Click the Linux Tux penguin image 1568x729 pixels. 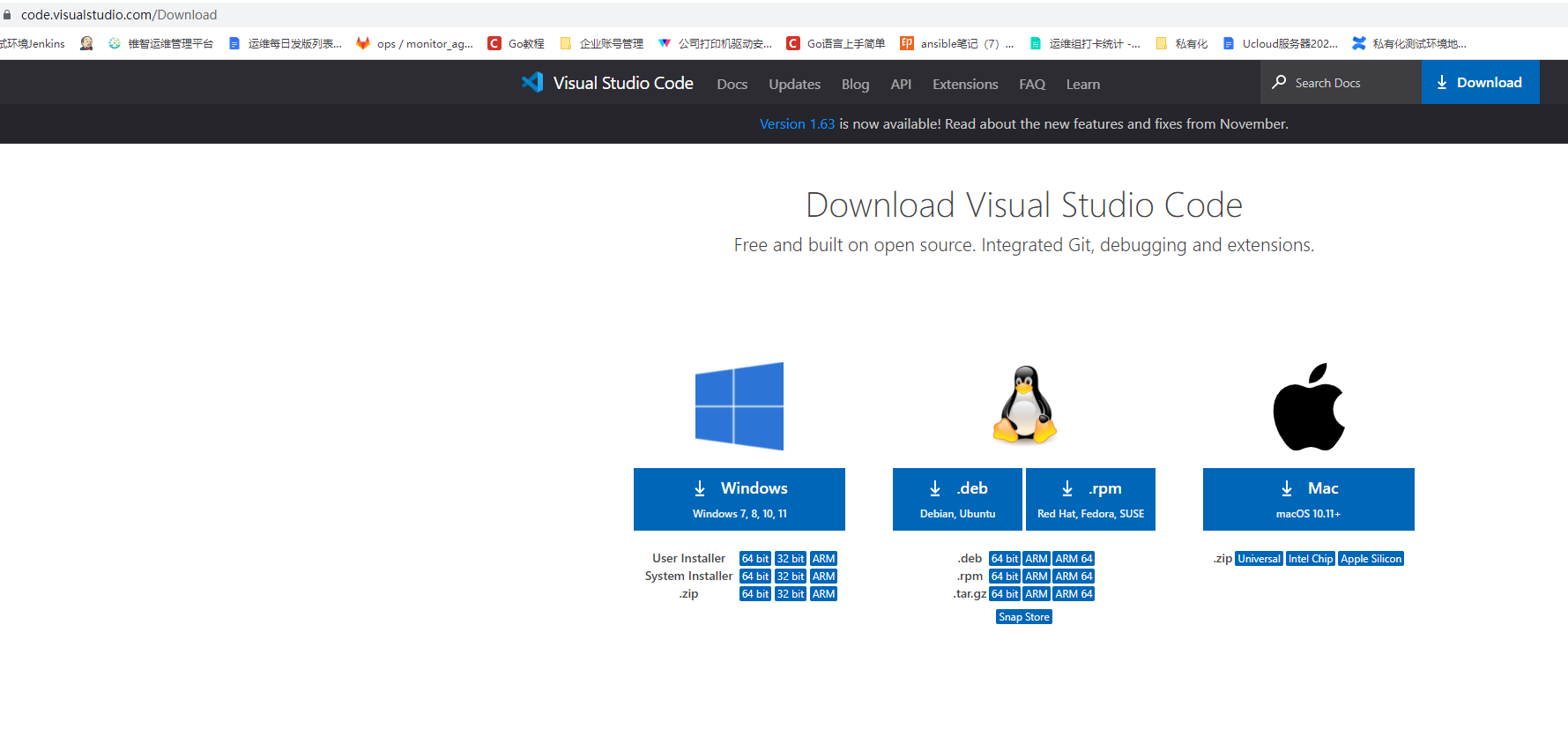point(1024,405)
